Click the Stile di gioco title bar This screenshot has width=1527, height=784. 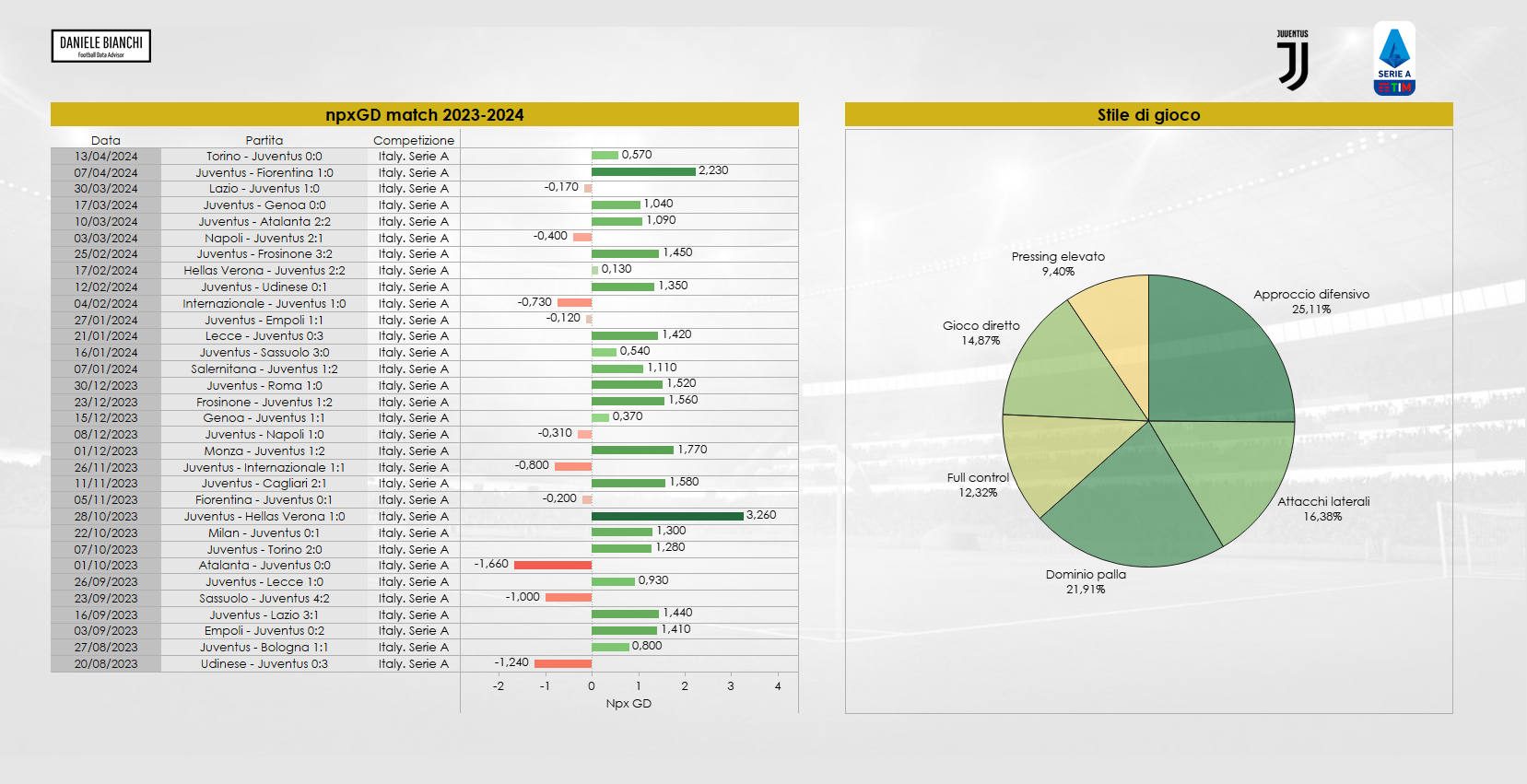1148,115
